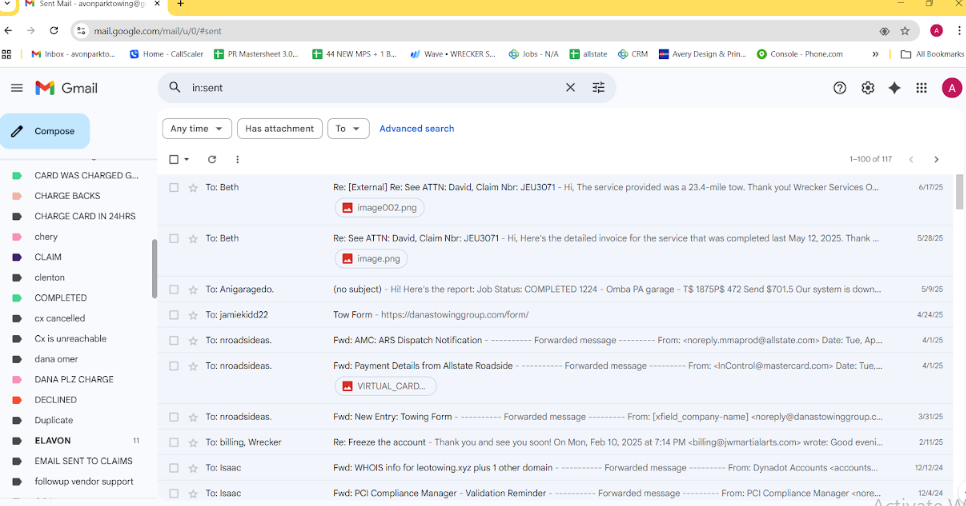966x506 pixels.
Task: Star the email to jamiekidd22
Action: click(193, 315)
